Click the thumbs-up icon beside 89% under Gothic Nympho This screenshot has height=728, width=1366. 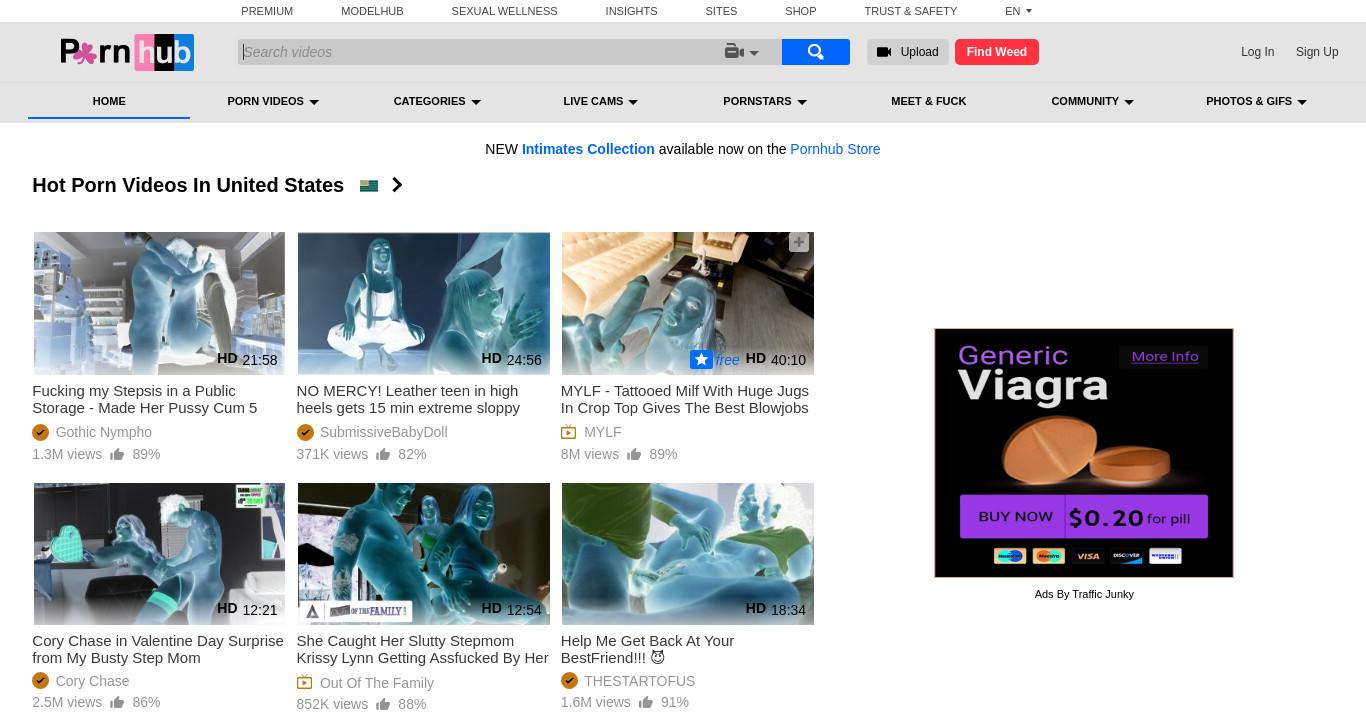click(x=117, y=454)
